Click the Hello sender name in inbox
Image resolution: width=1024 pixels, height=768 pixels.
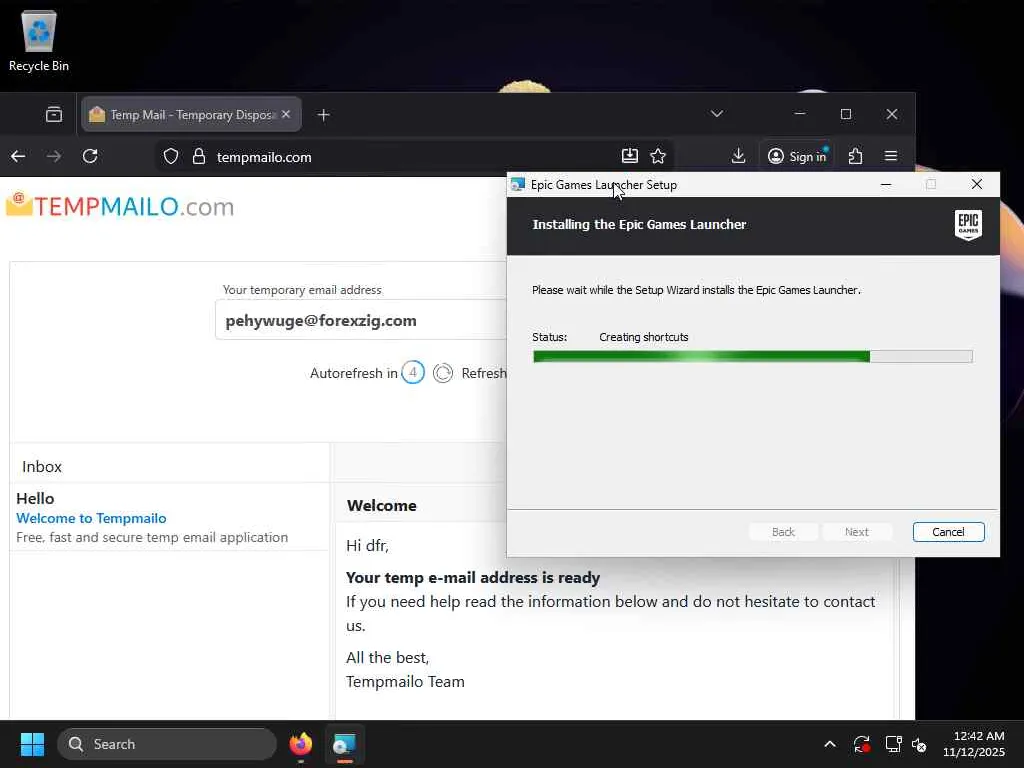click(35, 498)
